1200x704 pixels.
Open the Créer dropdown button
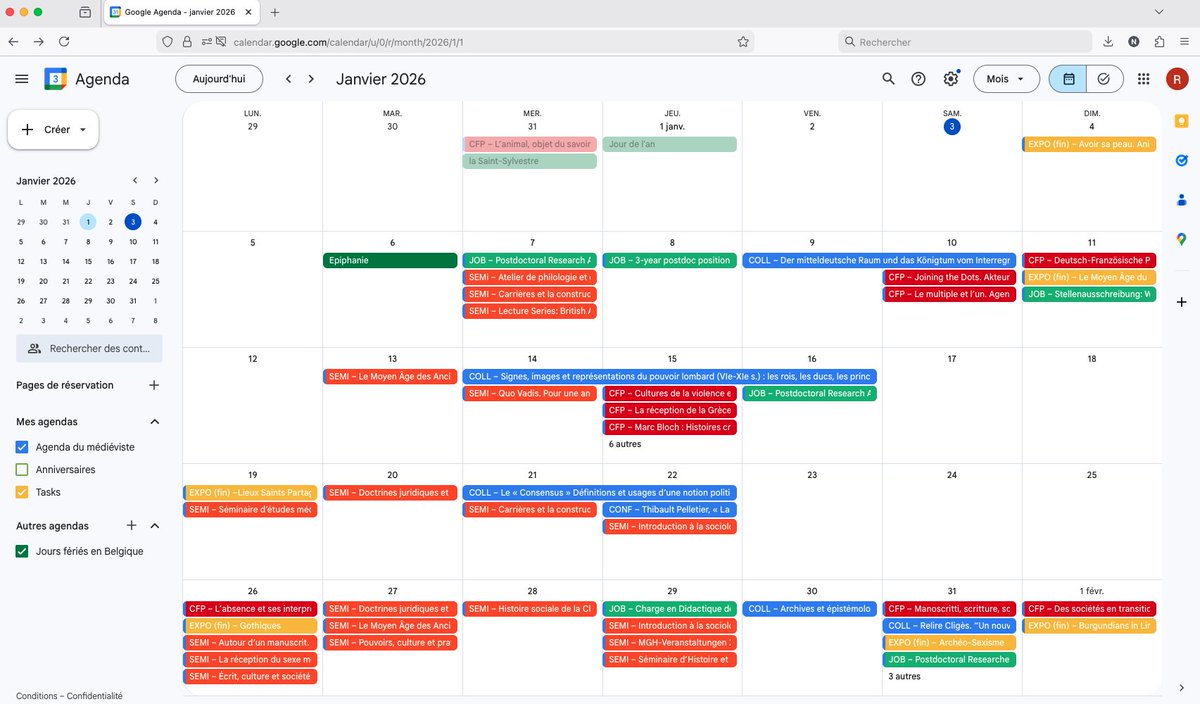(53, 129)
